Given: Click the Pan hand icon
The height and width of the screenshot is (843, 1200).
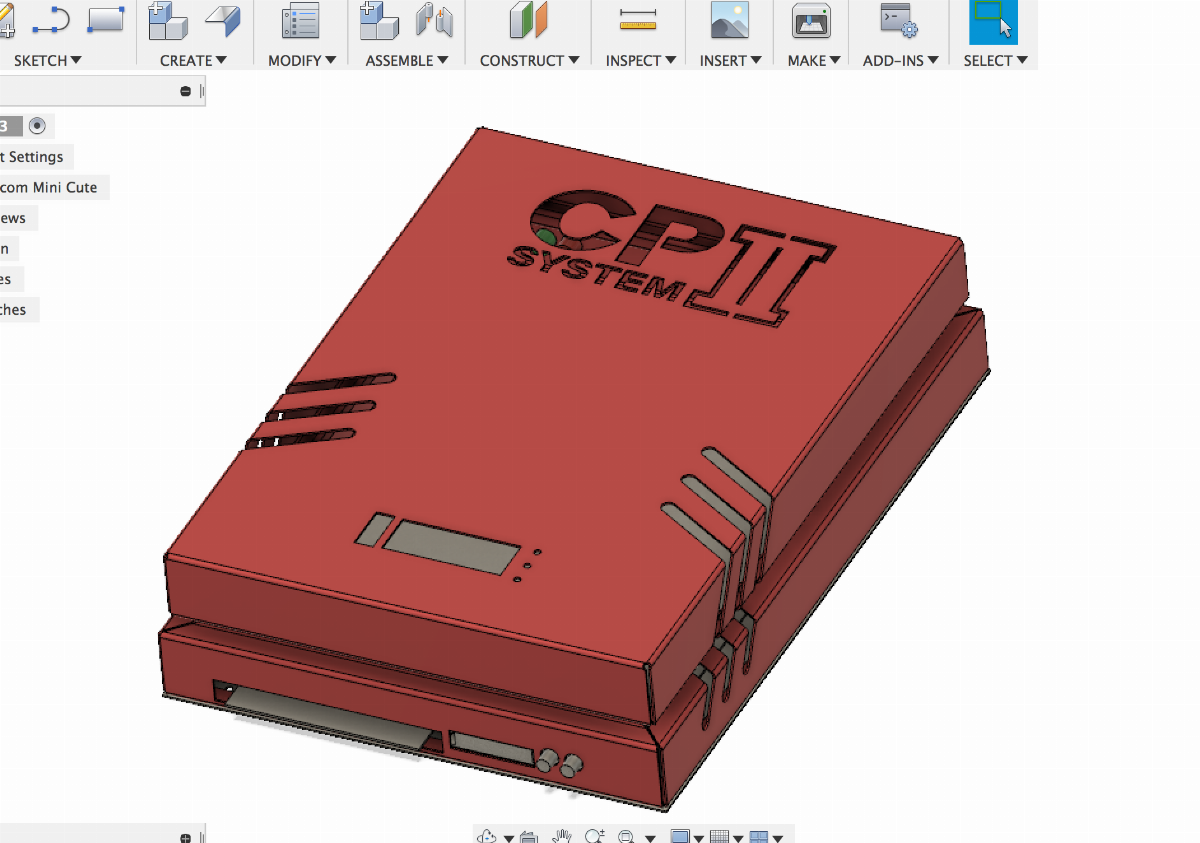Looking at the screenshot, I should (563, 836).
